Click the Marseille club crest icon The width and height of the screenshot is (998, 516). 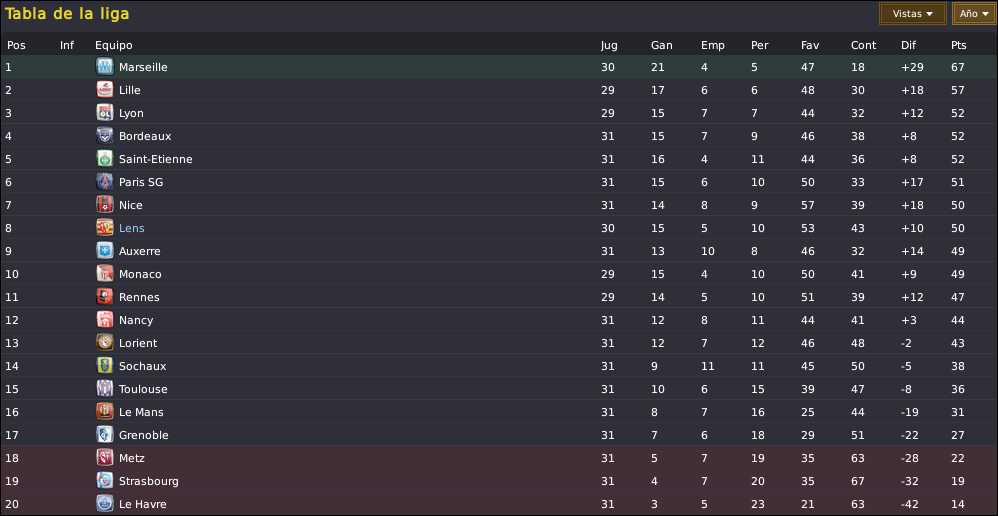[x=104, y=67]
